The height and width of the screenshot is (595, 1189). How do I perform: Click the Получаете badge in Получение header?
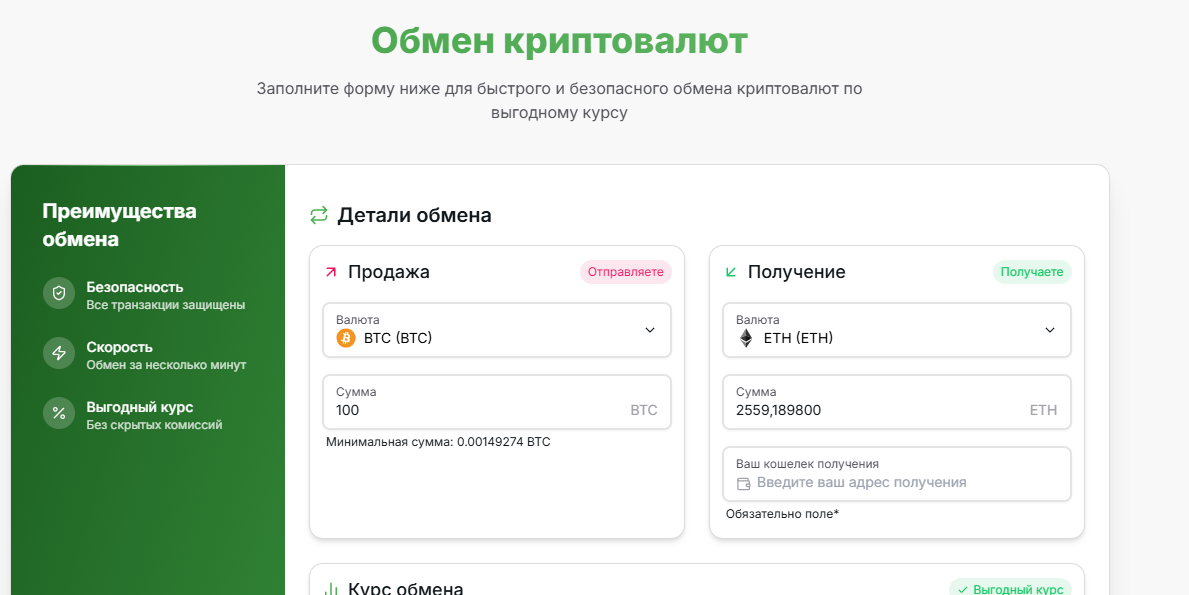[1031, 271]
